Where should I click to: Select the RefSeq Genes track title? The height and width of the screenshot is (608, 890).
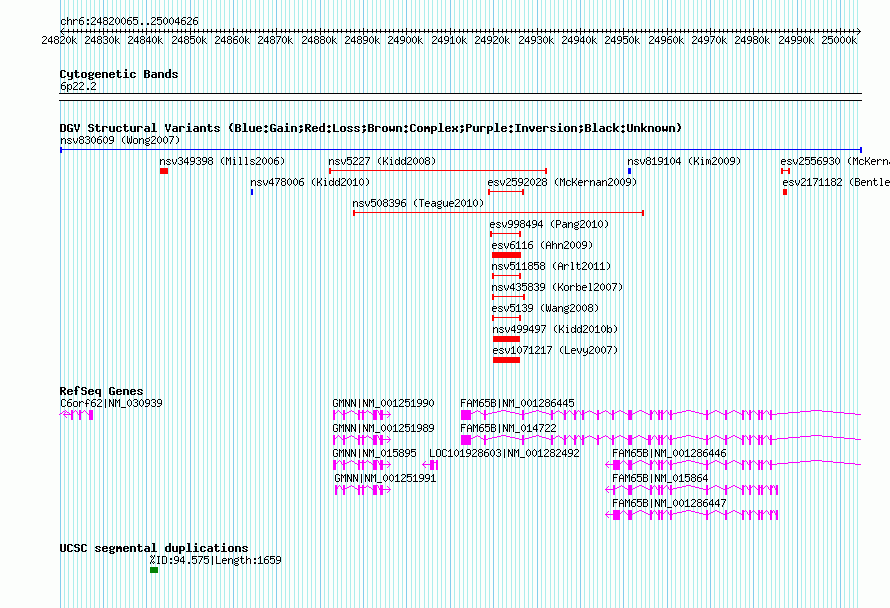pos(102,391)
